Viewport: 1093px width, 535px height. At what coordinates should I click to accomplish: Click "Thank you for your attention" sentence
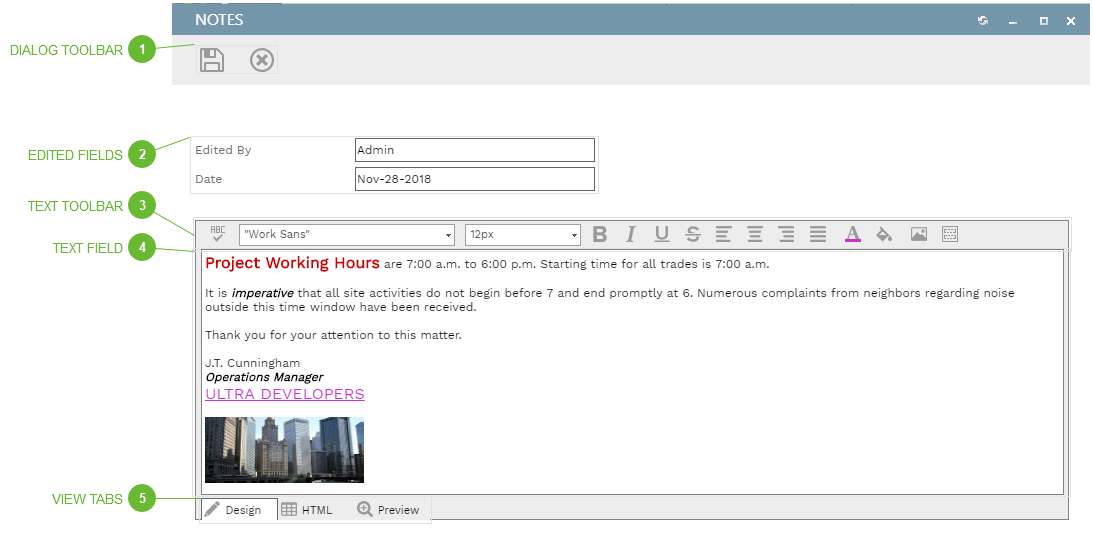click(x=333, y=335)
